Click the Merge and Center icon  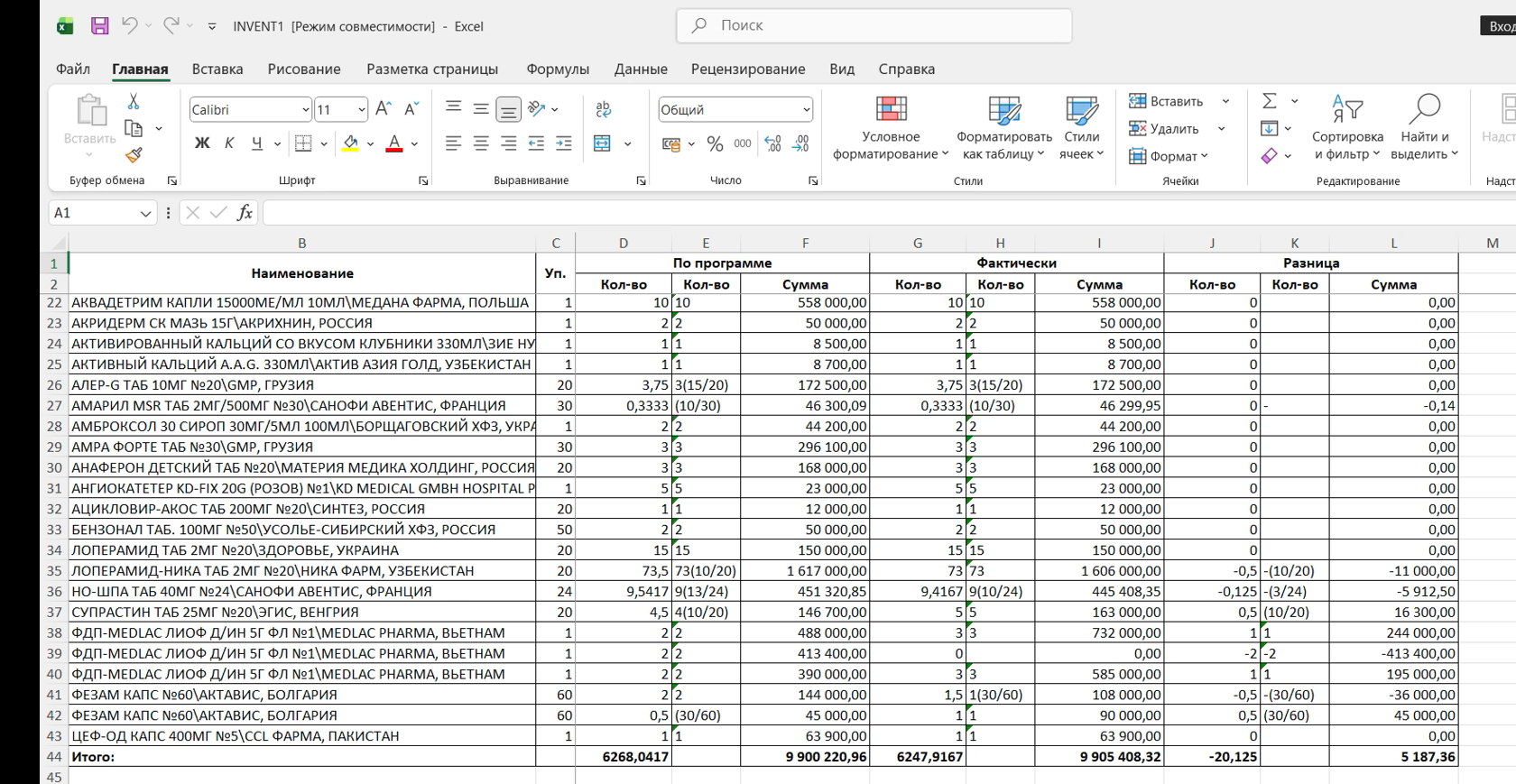pos(603,143)
